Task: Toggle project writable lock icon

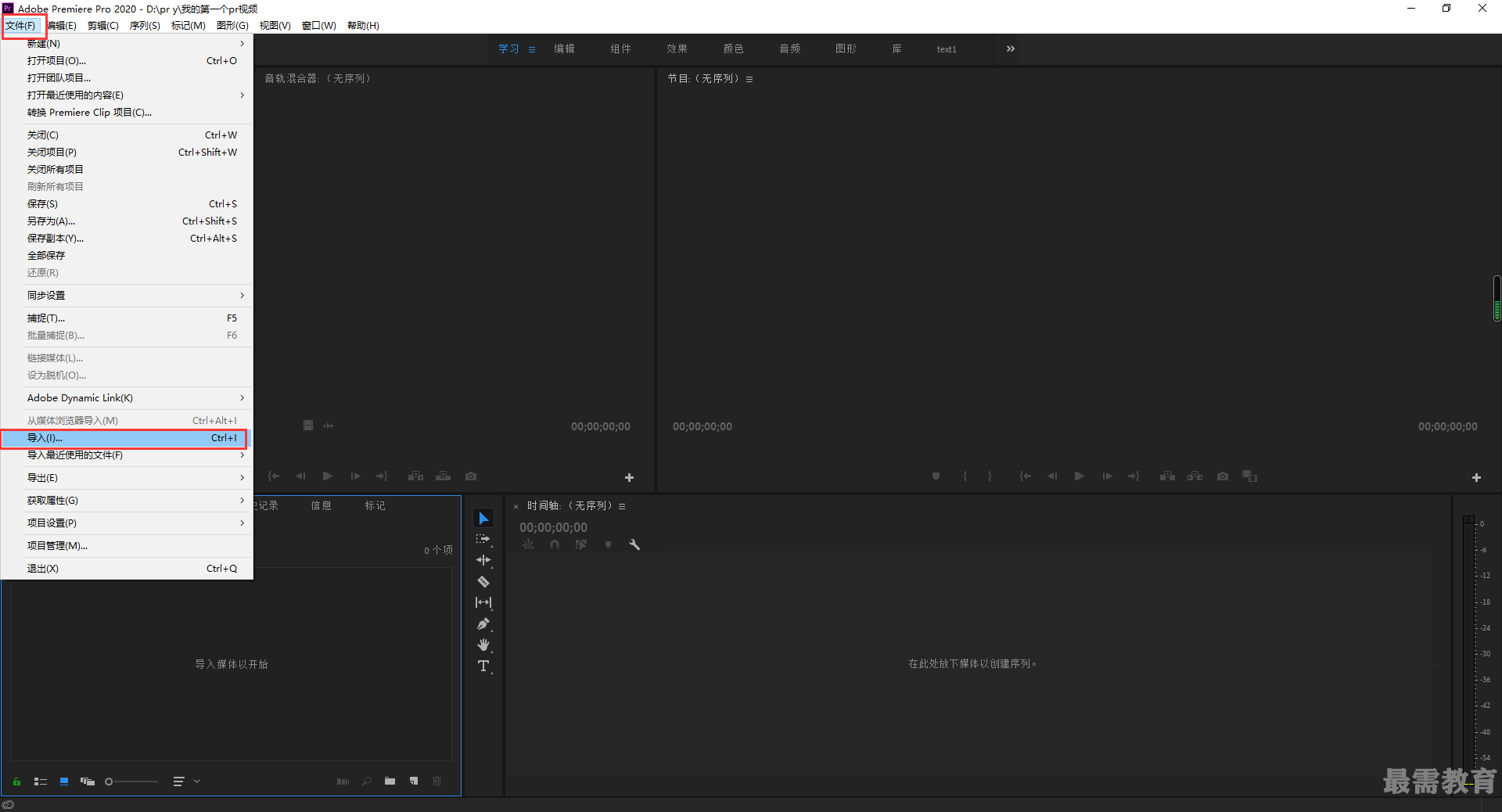Action: click(x=16, y=781)
